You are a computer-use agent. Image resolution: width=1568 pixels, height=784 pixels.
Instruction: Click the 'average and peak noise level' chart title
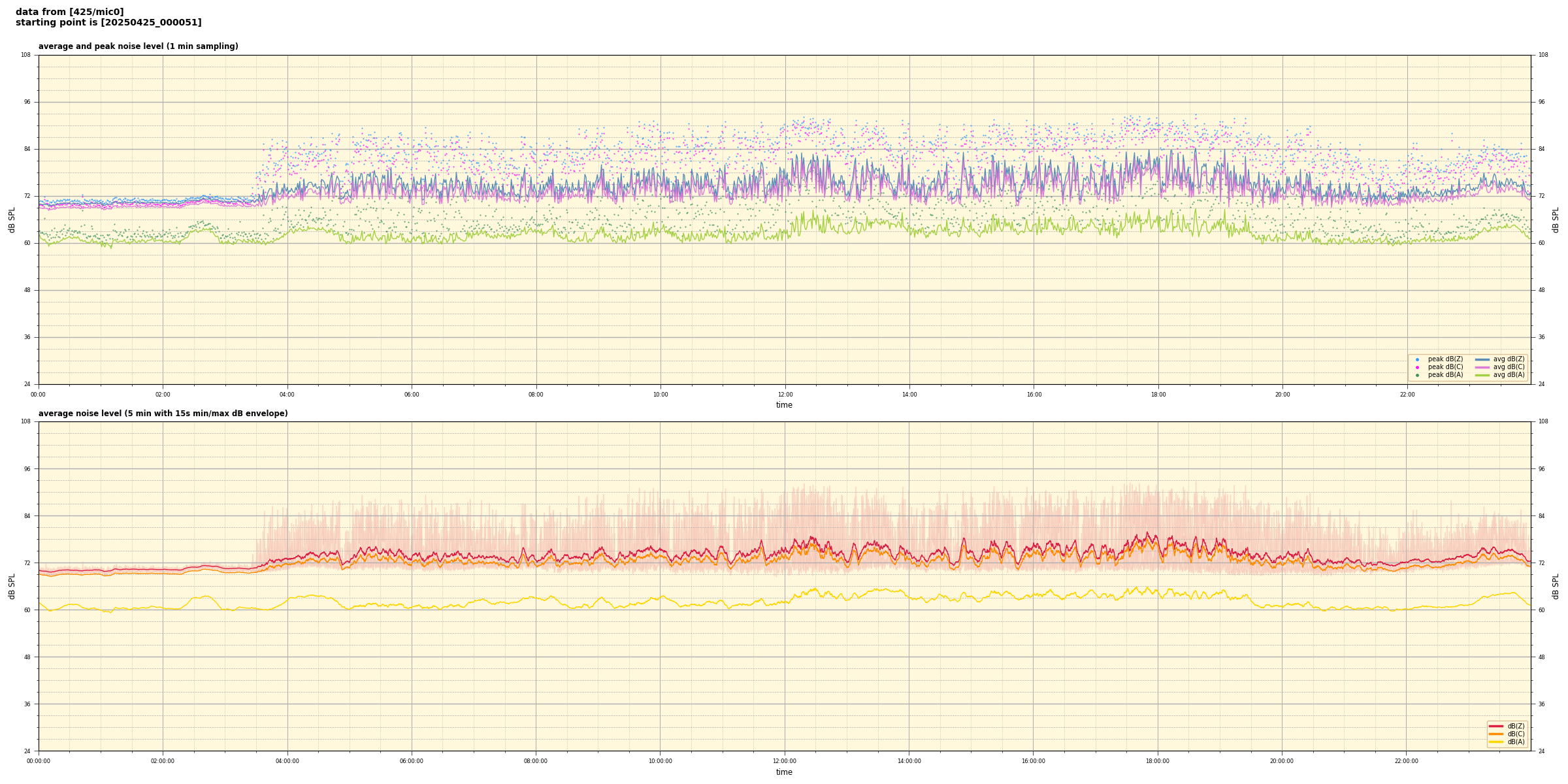[x=138, y=46]
